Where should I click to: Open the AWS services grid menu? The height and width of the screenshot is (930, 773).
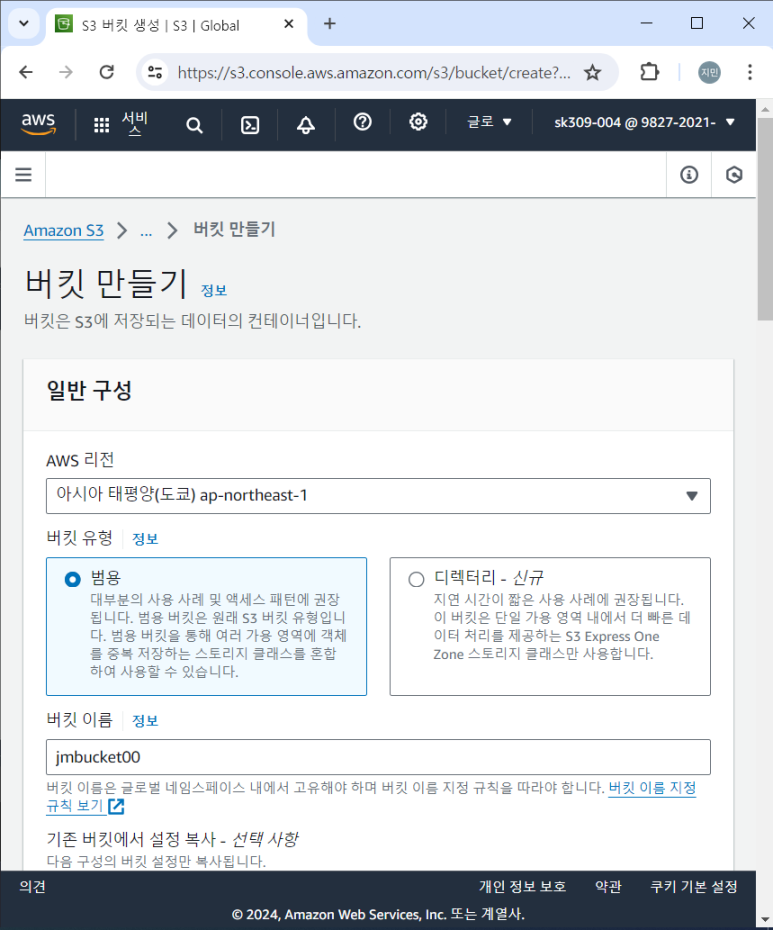(101, 125)
